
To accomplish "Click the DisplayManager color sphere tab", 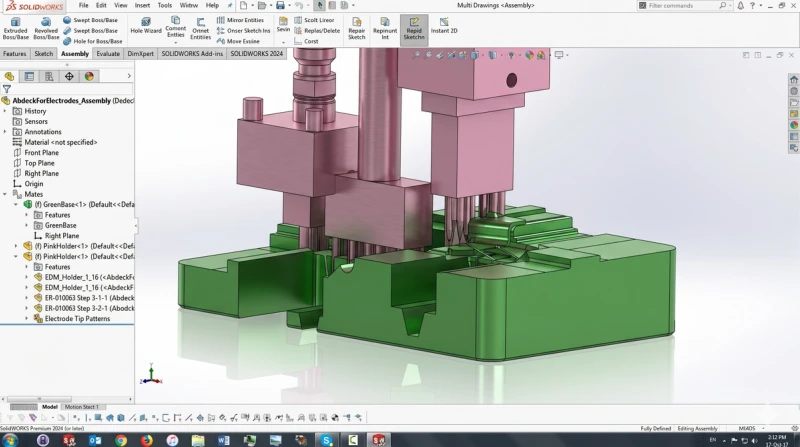I will point(89,77).
